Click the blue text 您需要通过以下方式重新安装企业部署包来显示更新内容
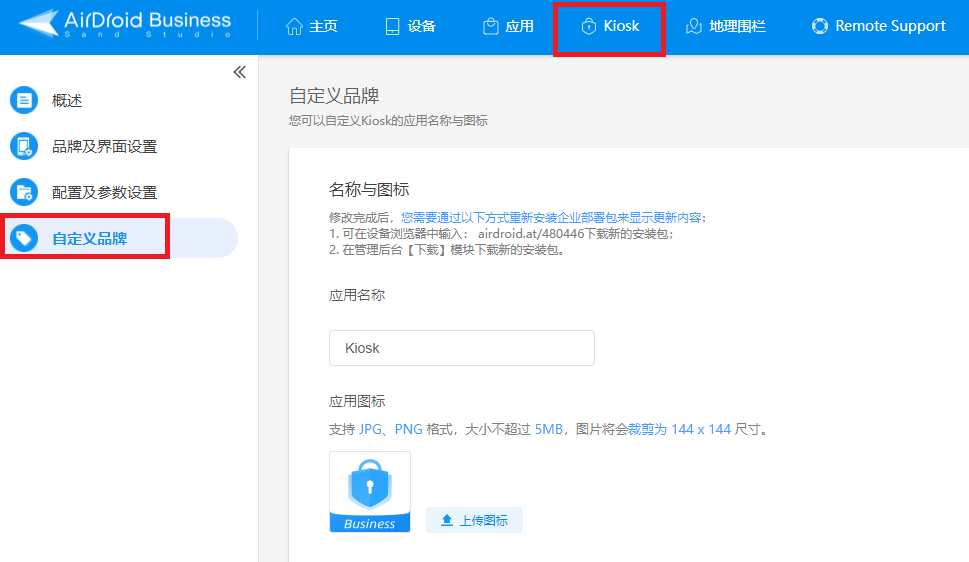 coord(551,218)
